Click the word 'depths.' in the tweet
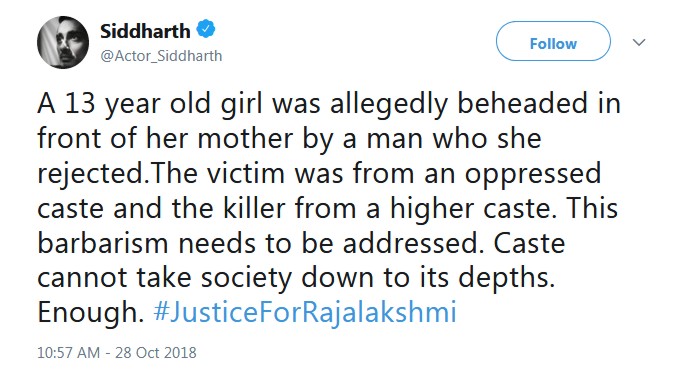This screenshot has height=372, width=673. coord(506,280)
